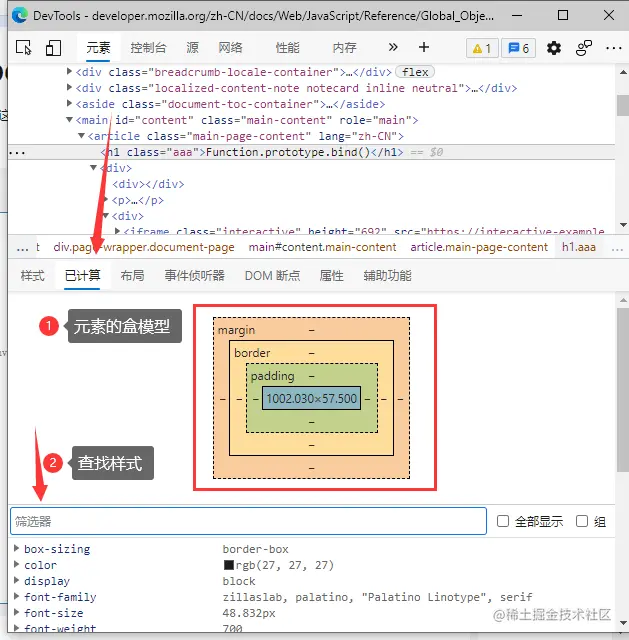The image size is (629, 640).
Task: Open the 事件侦听器 pane tab
Action: pyautogui.click(x=195, y=276)
